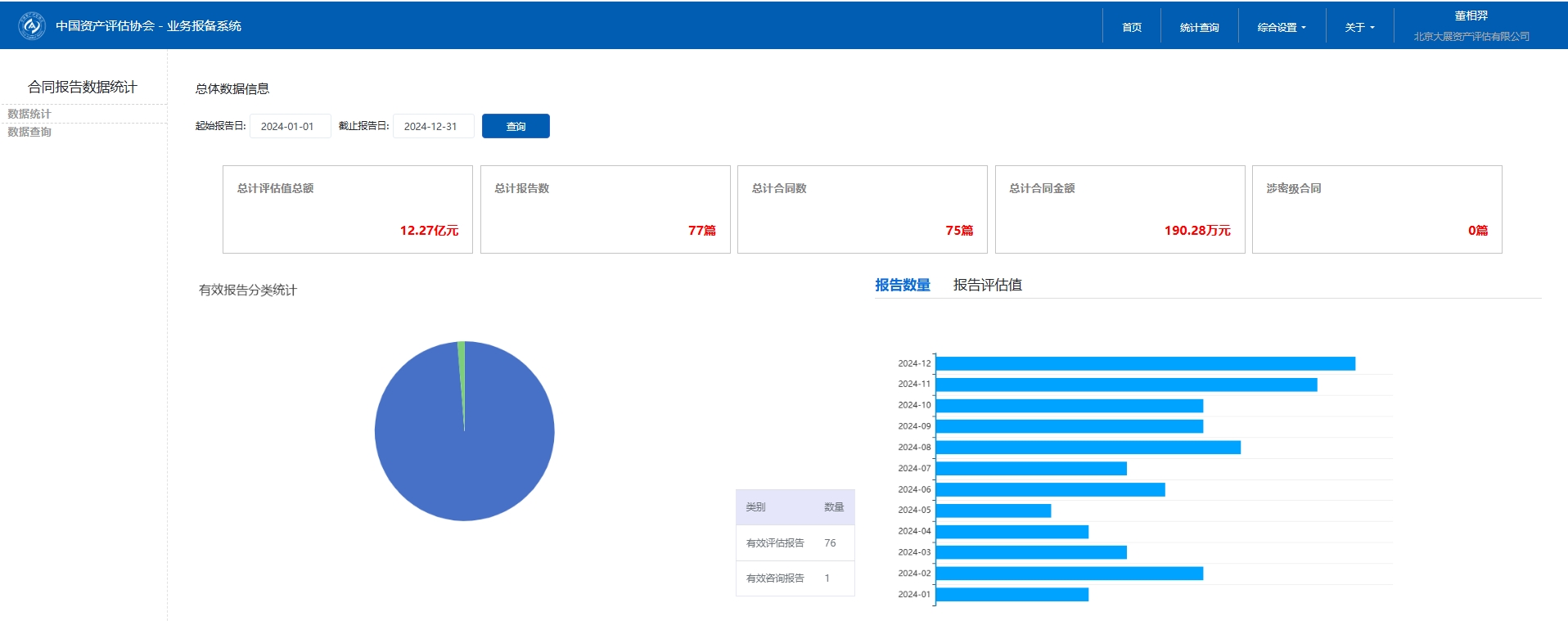The image size is (1568, 621).
Task: Click the 总计报告数 card showing 77篇
Action: [605, 209]
